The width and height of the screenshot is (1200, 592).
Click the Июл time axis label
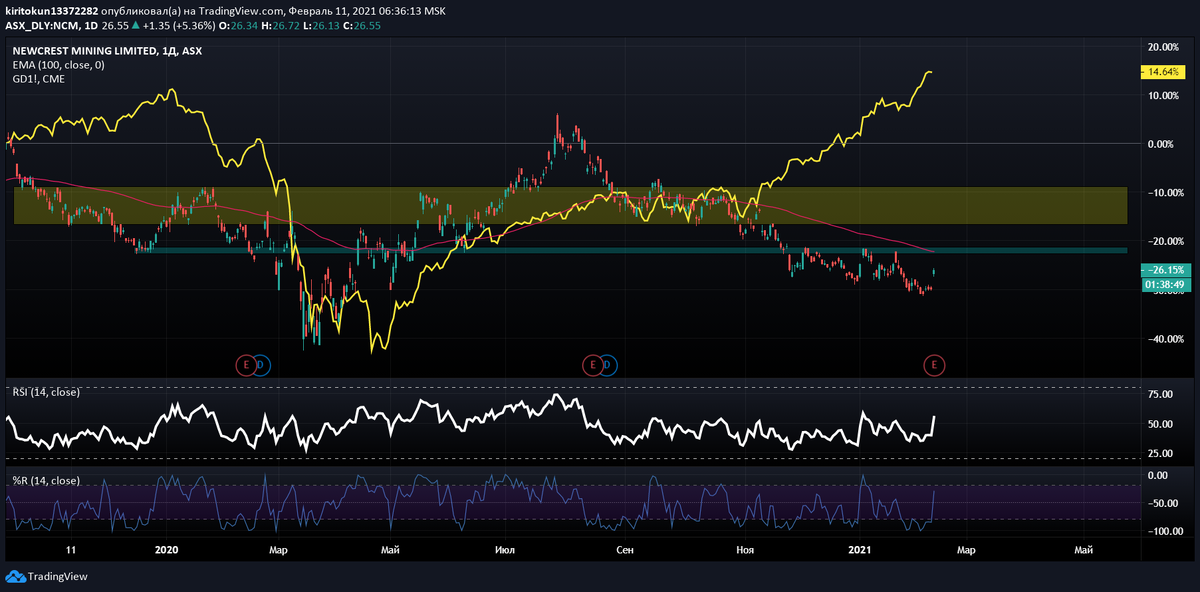coord(505,550)
